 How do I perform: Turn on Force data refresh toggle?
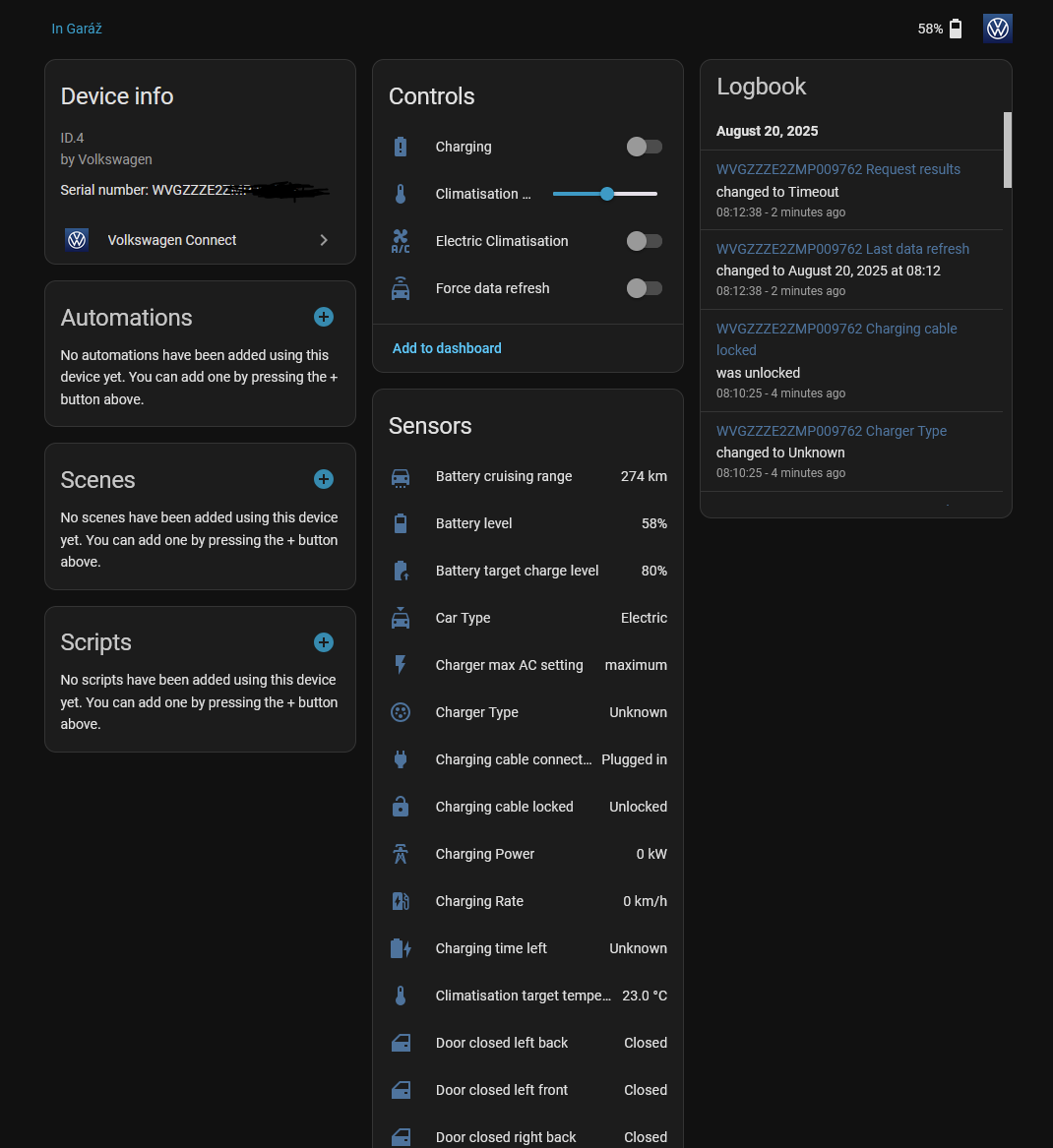[x=645, y=288]
